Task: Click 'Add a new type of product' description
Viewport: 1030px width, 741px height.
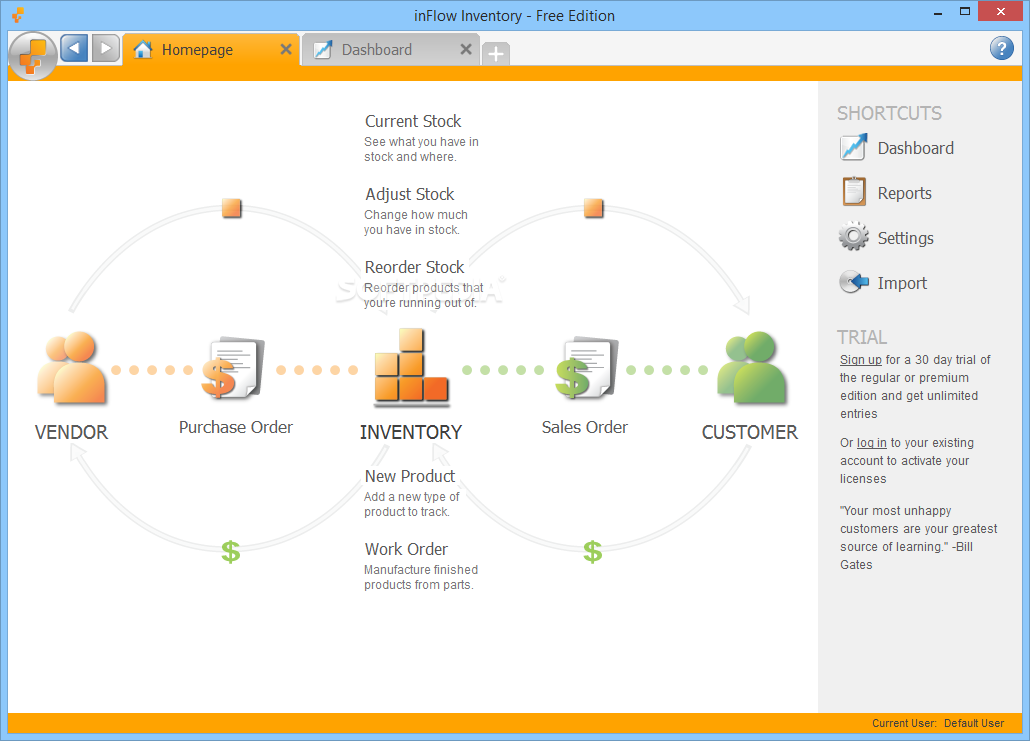Action: click(x=411, y=504)
